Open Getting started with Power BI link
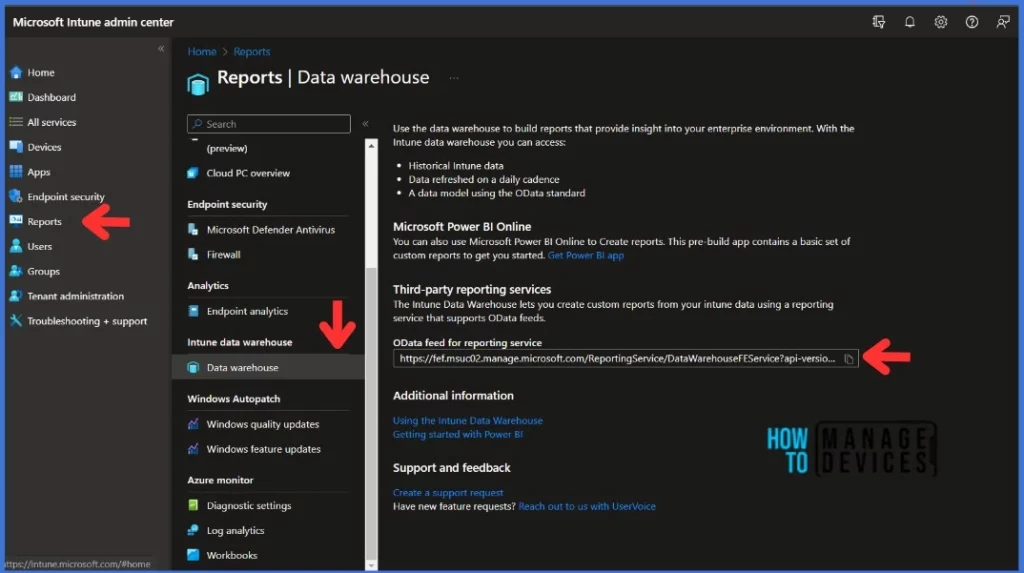Image resolution: width=1024 pixels, height=573 pixels. 457,434
